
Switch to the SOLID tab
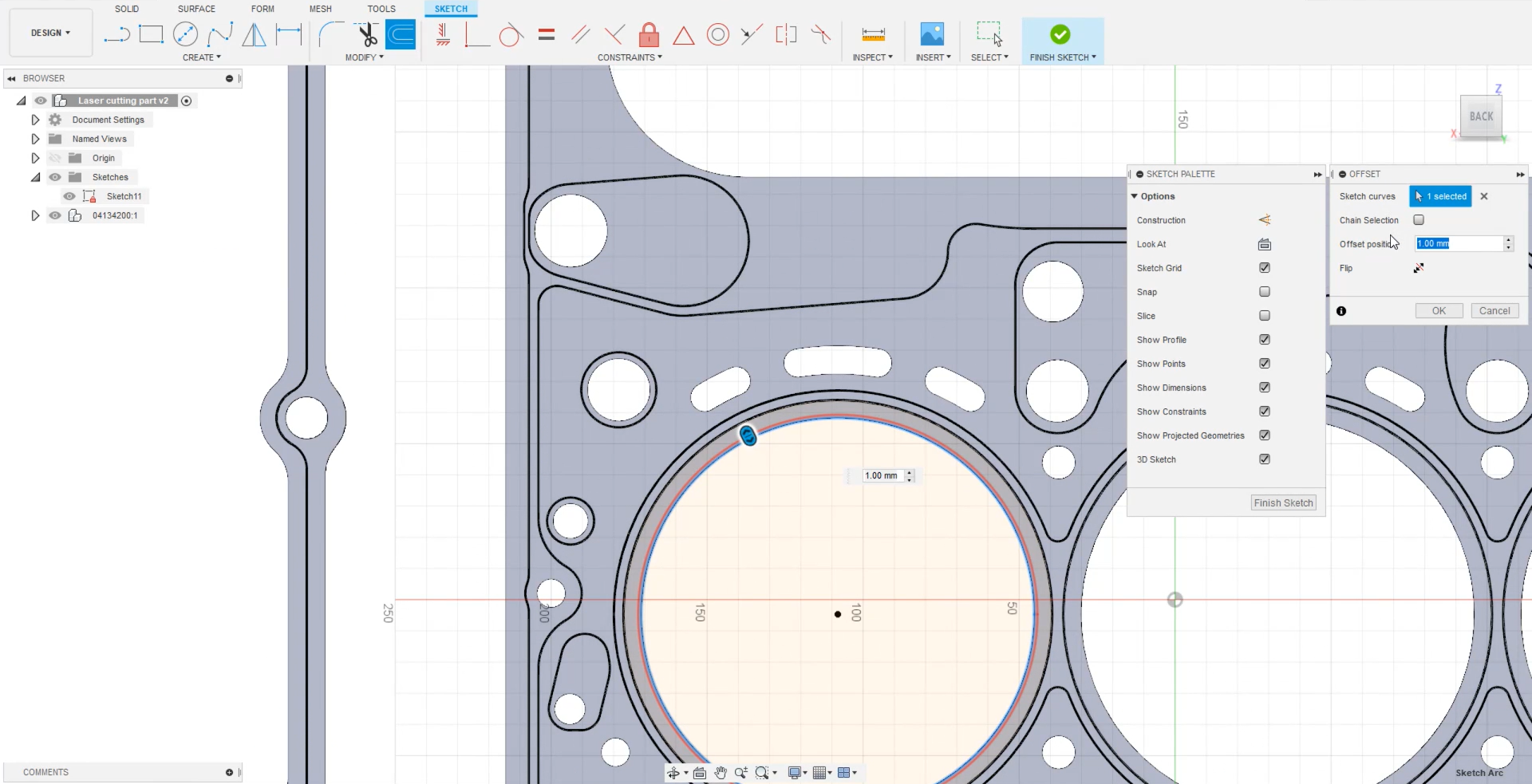click(x=127, y=9)
